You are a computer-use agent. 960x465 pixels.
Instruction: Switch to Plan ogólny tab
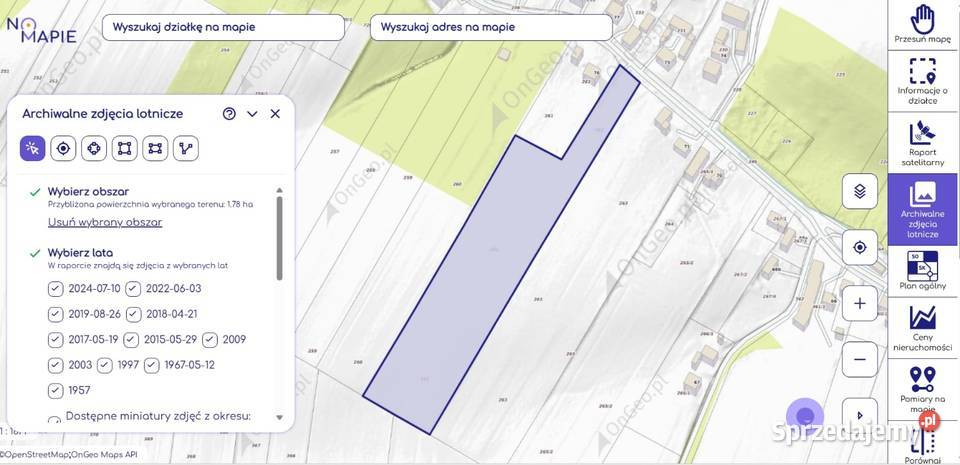tap(923, 271)
